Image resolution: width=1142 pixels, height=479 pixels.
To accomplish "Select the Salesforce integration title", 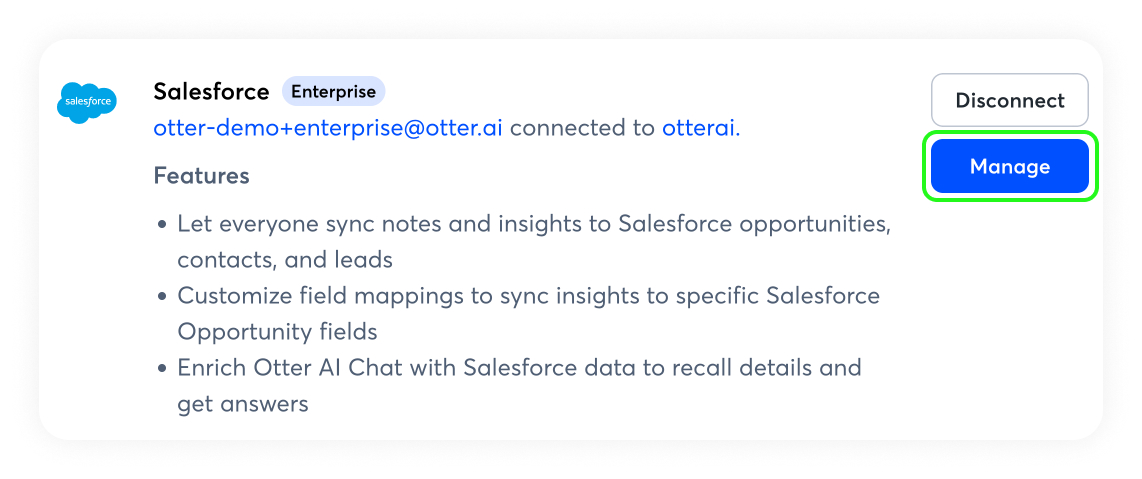I will point(211,92).
